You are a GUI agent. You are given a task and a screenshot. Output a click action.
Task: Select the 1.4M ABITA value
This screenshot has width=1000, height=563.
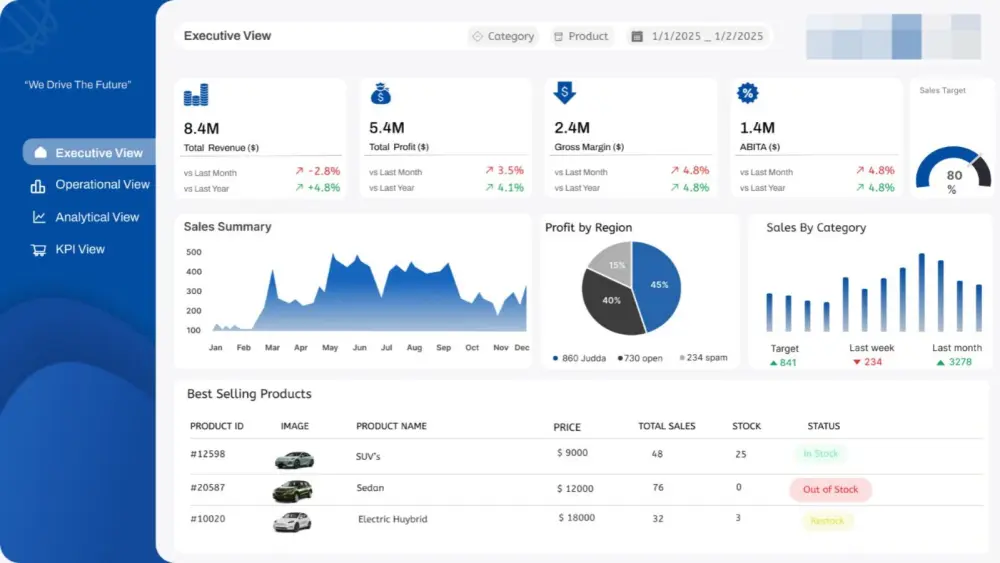tap(757, 128)
